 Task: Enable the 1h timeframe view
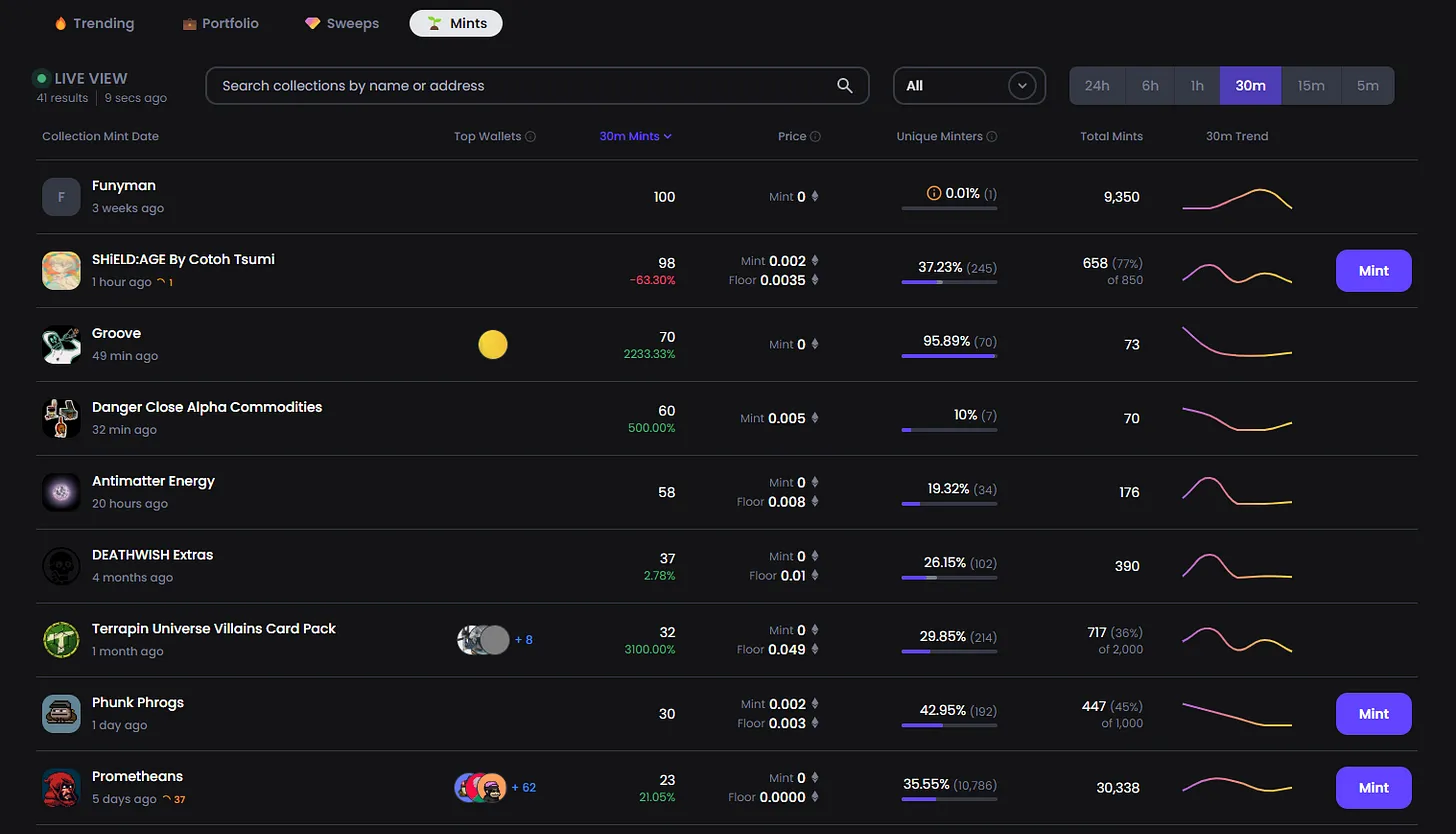tap(1197, 85)
